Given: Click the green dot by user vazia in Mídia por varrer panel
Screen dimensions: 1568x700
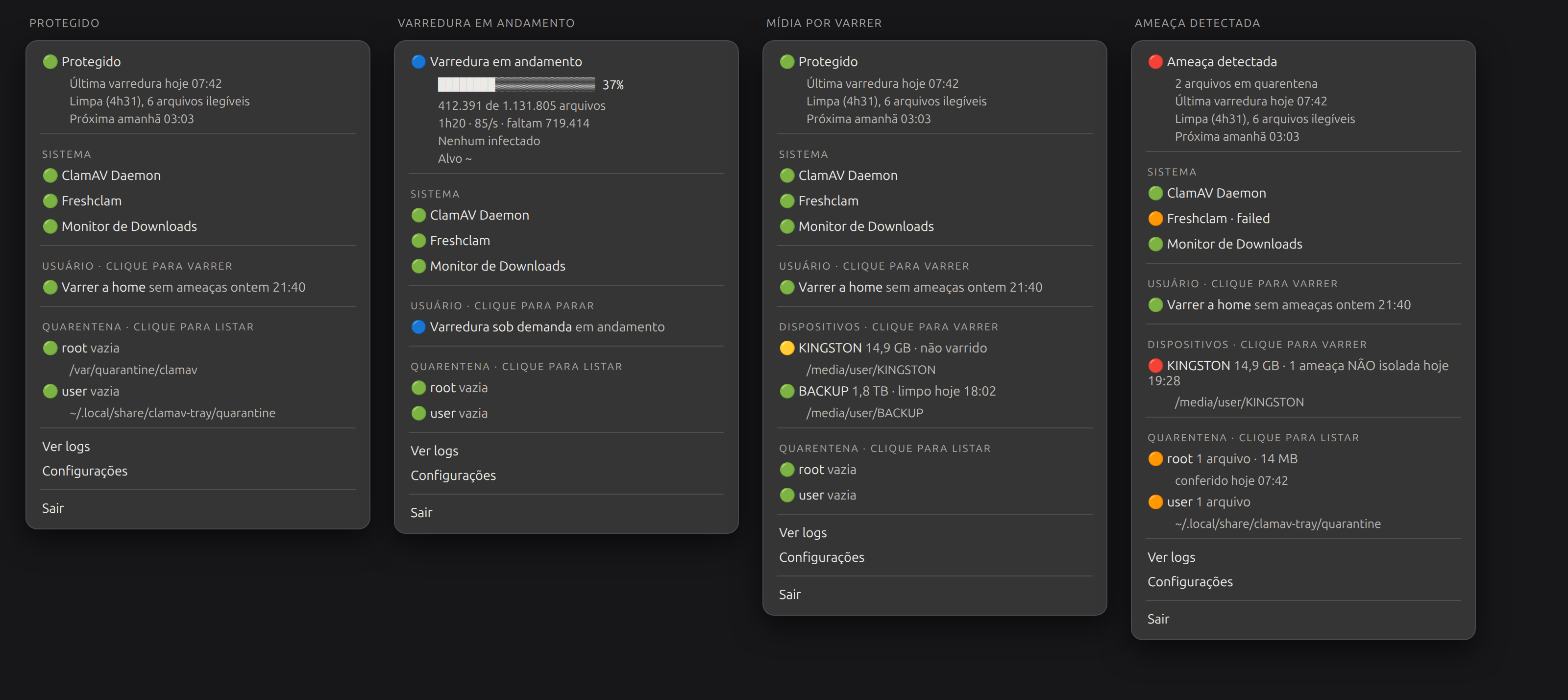Looking at the screenshot, I should pyautogui.click(x=786, y=496).
